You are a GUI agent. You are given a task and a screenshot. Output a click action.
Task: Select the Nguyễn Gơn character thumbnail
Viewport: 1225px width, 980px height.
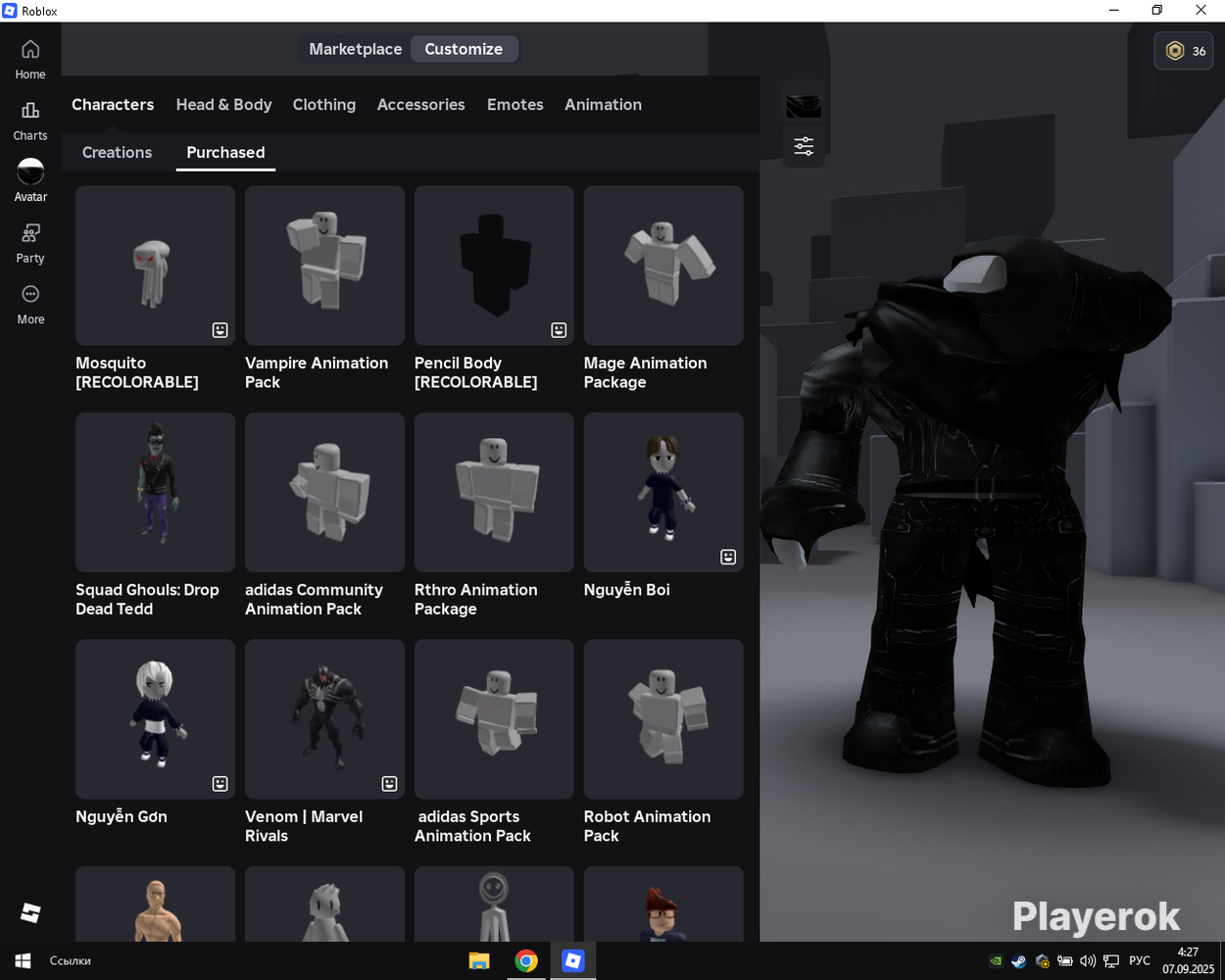click(155, 719)
